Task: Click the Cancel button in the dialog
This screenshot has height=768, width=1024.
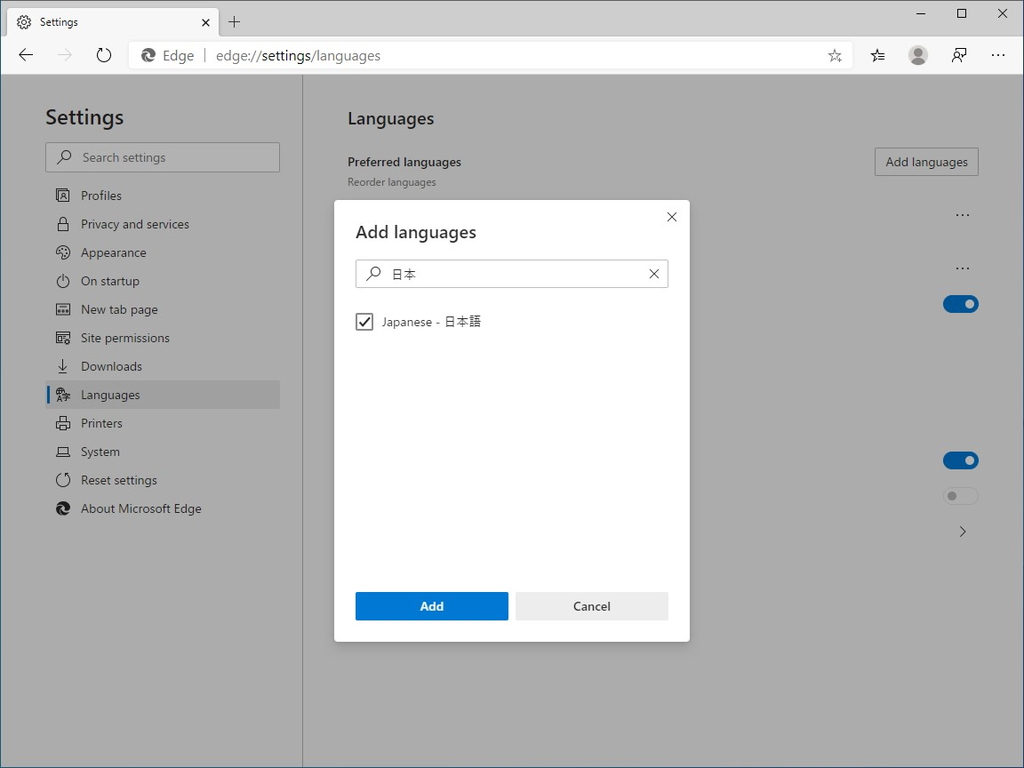Action: [591, 606]
